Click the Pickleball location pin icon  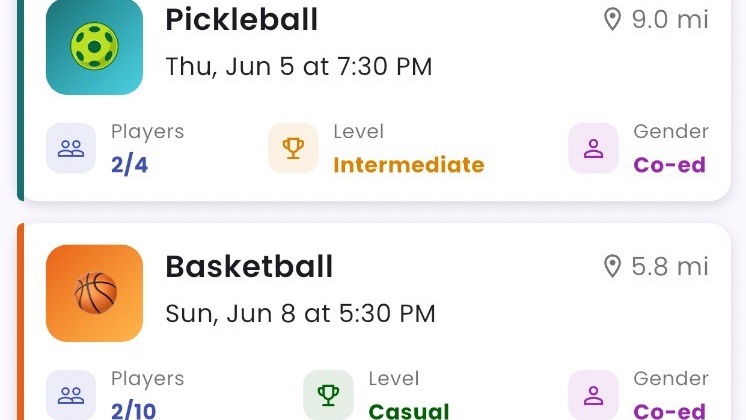613,19
